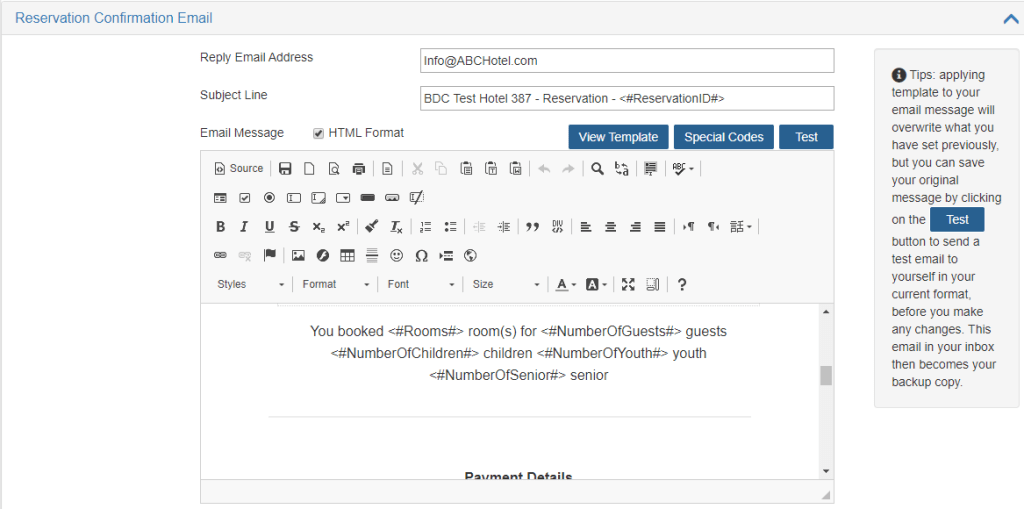Open the text color picker
This screenshot has width=1024, height=509.
(x=565, y=285)
